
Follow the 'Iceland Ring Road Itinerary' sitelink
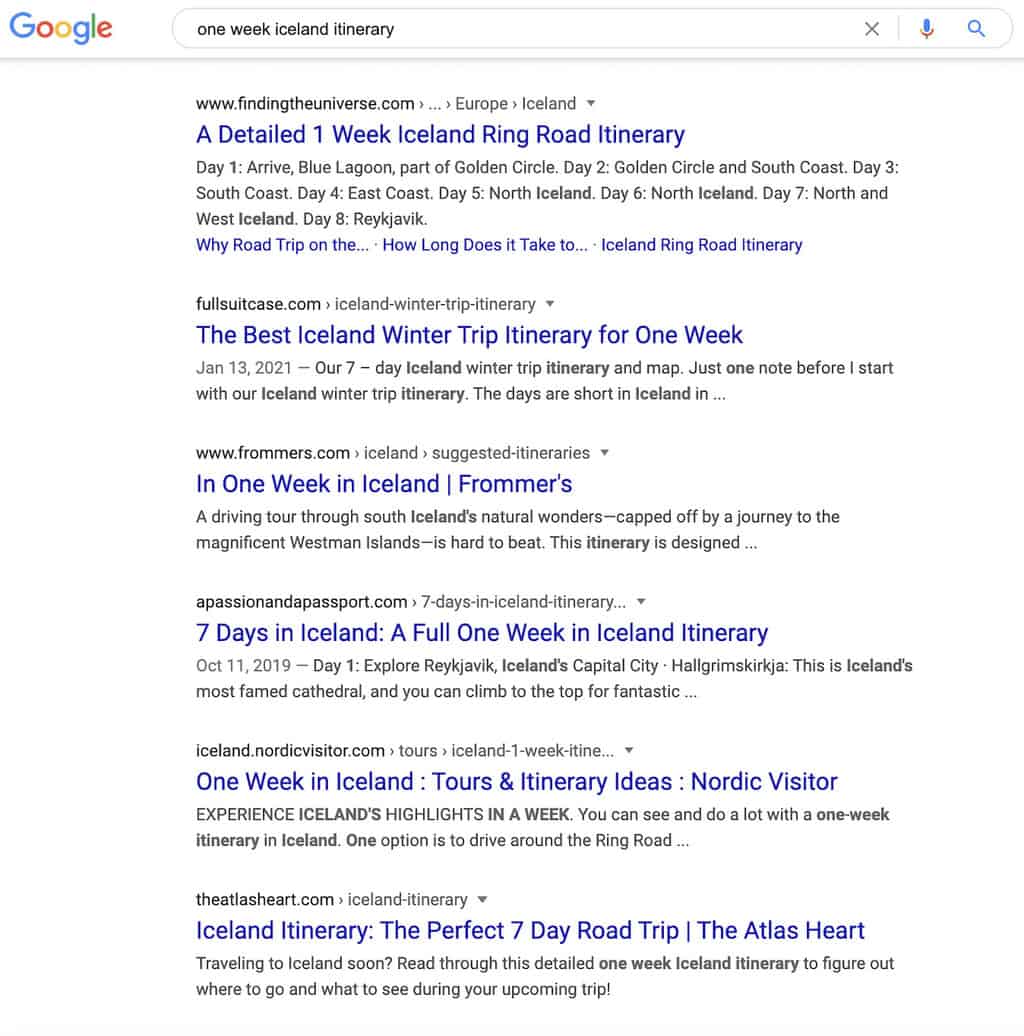(x=702, y=245)
